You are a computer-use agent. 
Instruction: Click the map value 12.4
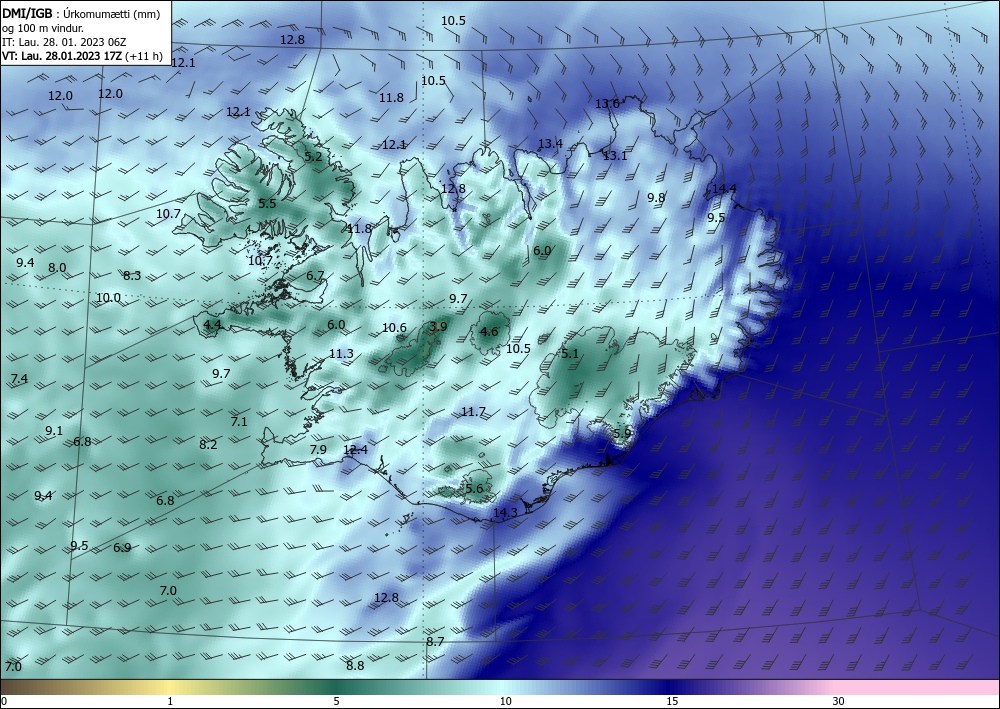click(x=355, y=450)
